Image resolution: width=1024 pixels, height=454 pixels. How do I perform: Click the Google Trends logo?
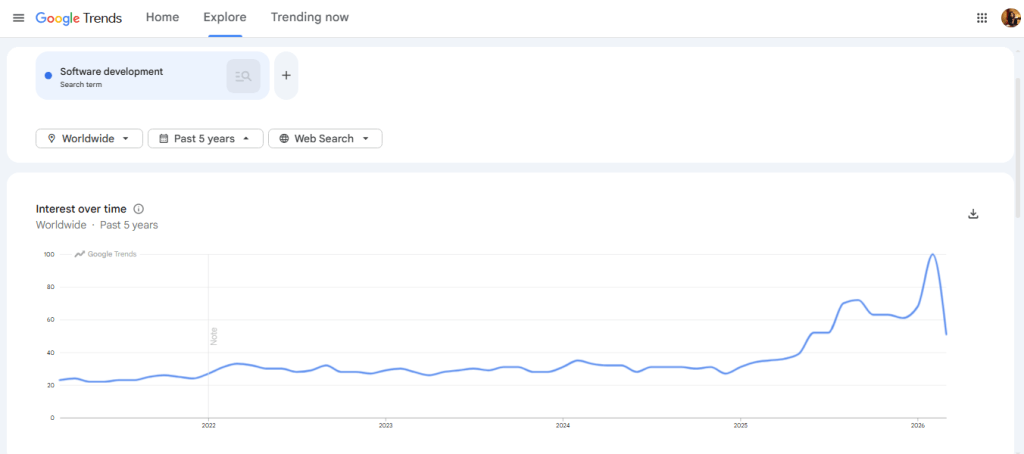point(82,18)
